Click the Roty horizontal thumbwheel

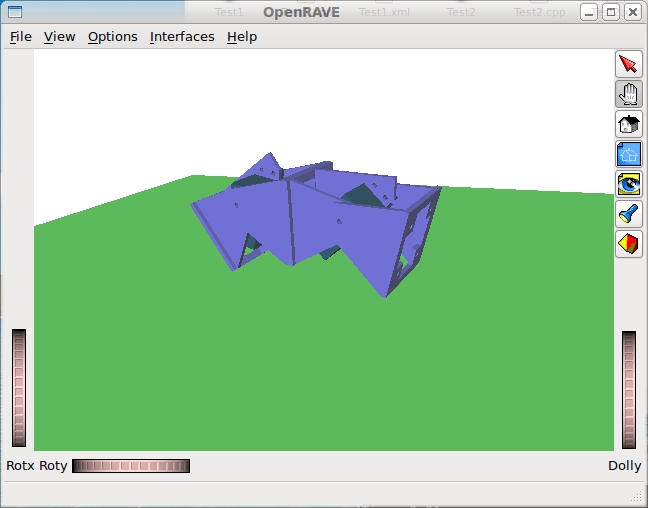pos(131,466)
